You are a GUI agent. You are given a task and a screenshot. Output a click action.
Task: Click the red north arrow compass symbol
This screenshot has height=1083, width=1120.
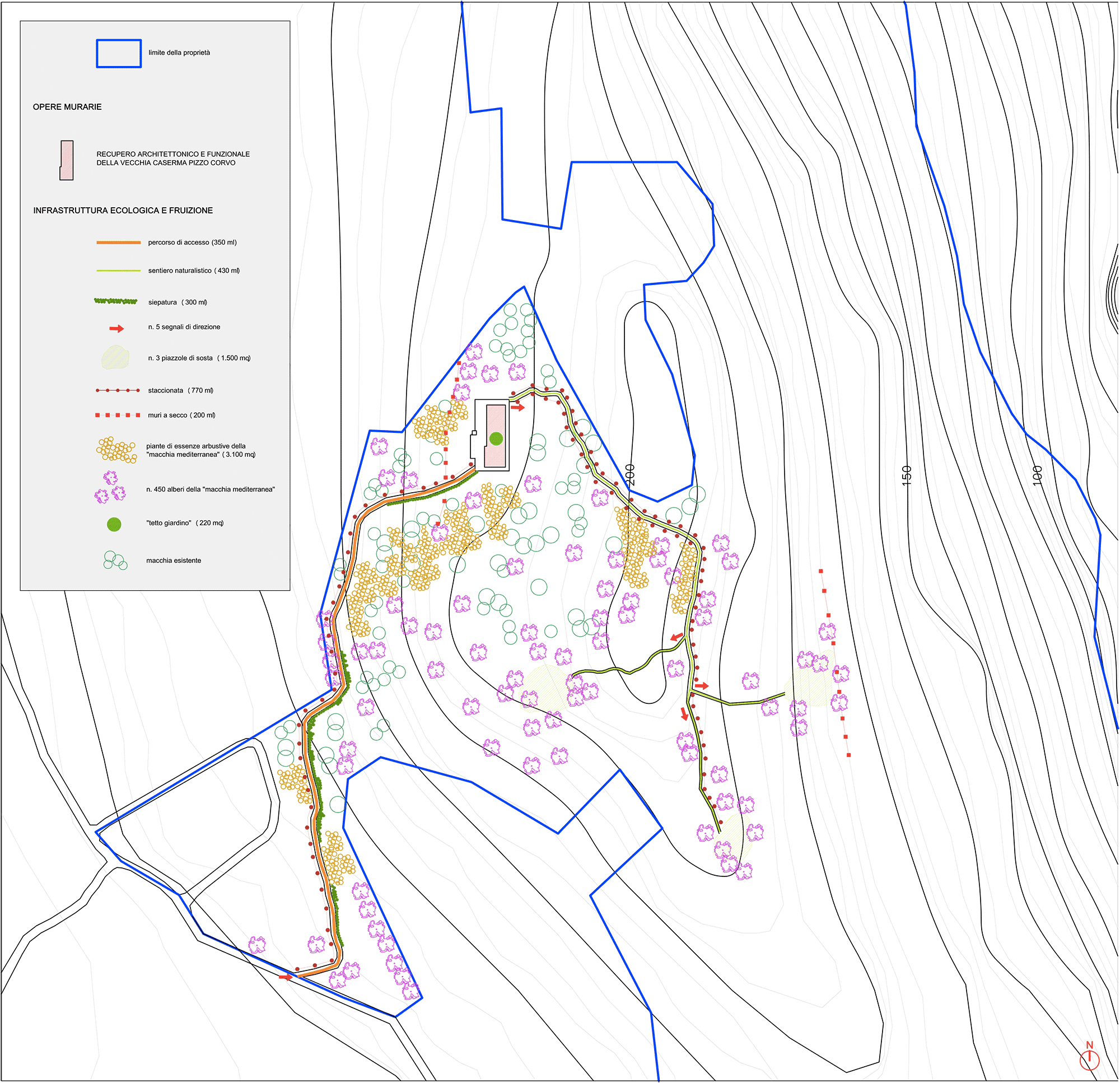click(x=1089, y=1057)
